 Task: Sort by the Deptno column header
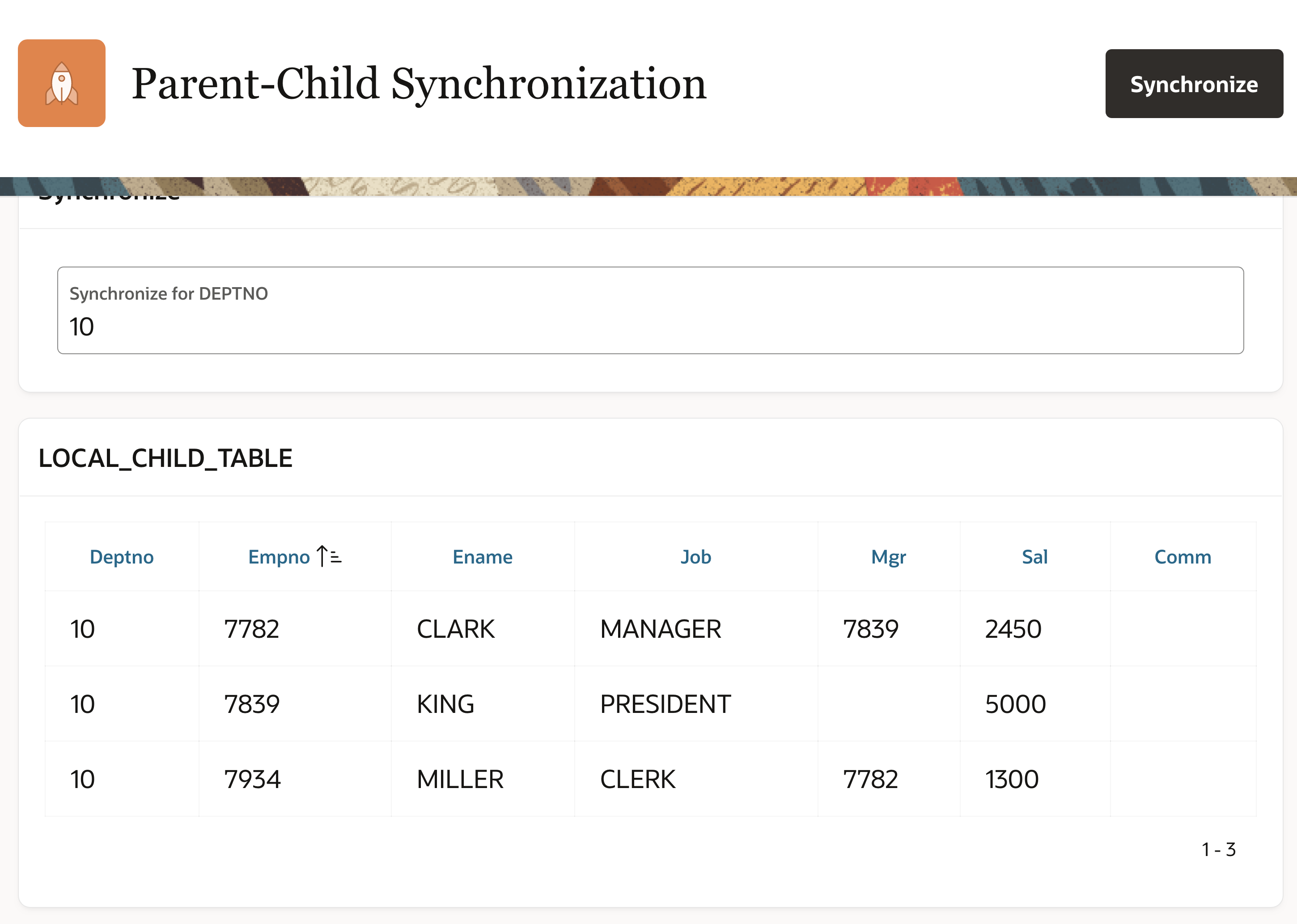(122, 556)
